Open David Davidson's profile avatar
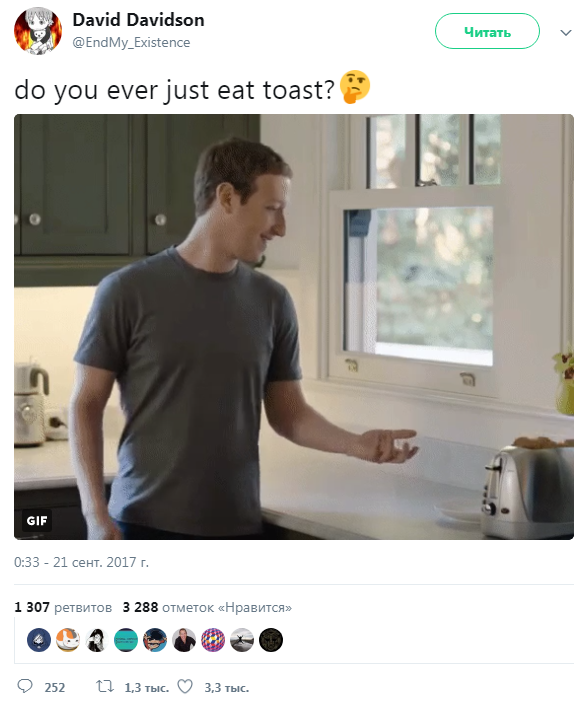Image resolution: width=581 pixels, height=703 pixels. point(38,31)
